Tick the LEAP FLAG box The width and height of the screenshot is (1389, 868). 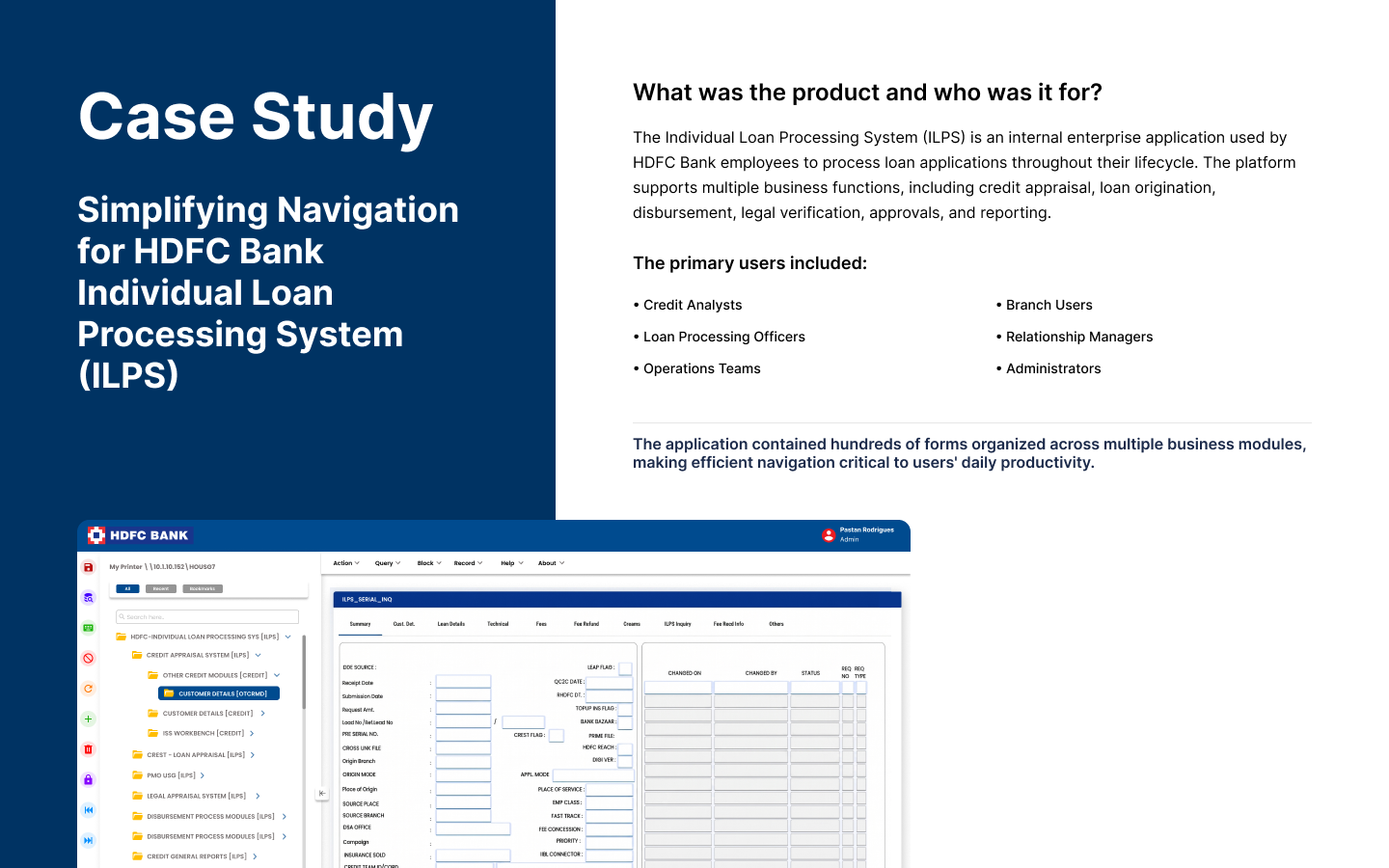[x=625, y=668]
